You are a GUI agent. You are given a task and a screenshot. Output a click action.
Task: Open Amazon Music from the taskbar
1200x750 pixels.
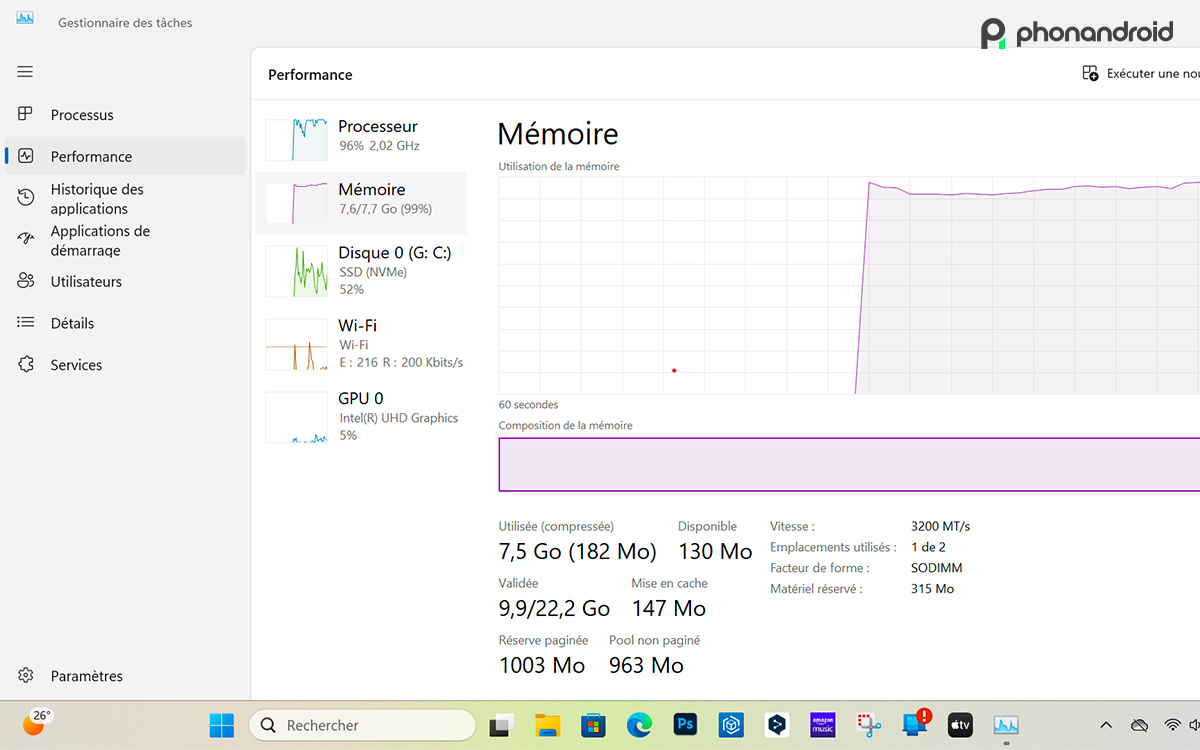(x=822, y=724)
